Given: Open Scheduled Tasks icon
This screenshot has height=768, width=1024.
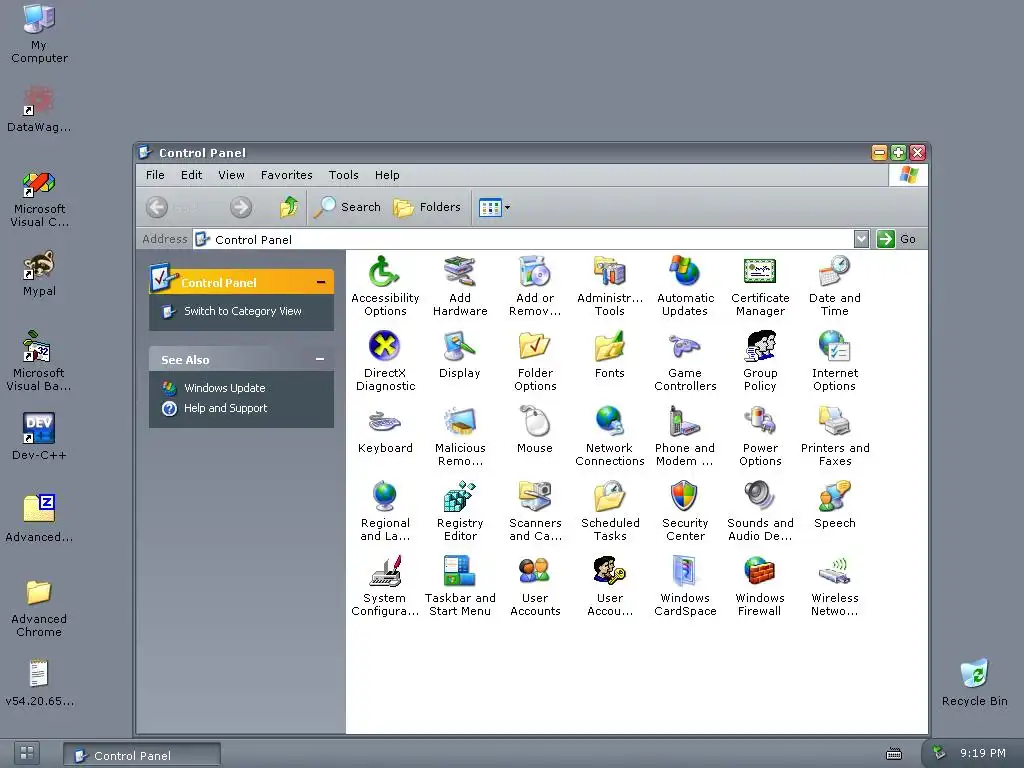Looking at the screenshot, I should pyautogui.click(x=610, y=511).
